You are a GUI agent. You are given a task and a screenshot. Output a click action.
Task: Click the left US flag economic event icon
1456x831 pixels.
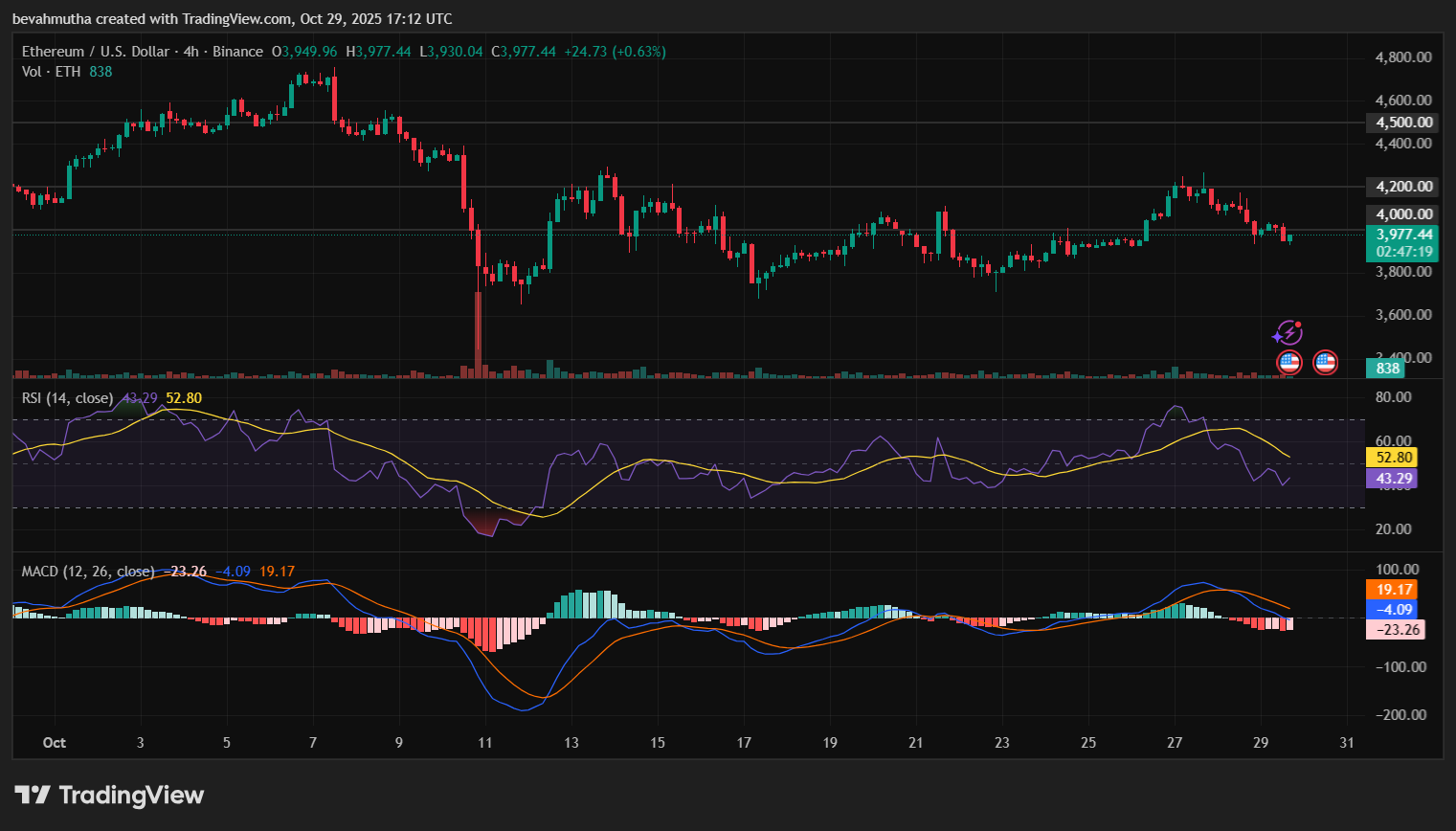point(1288,362)
